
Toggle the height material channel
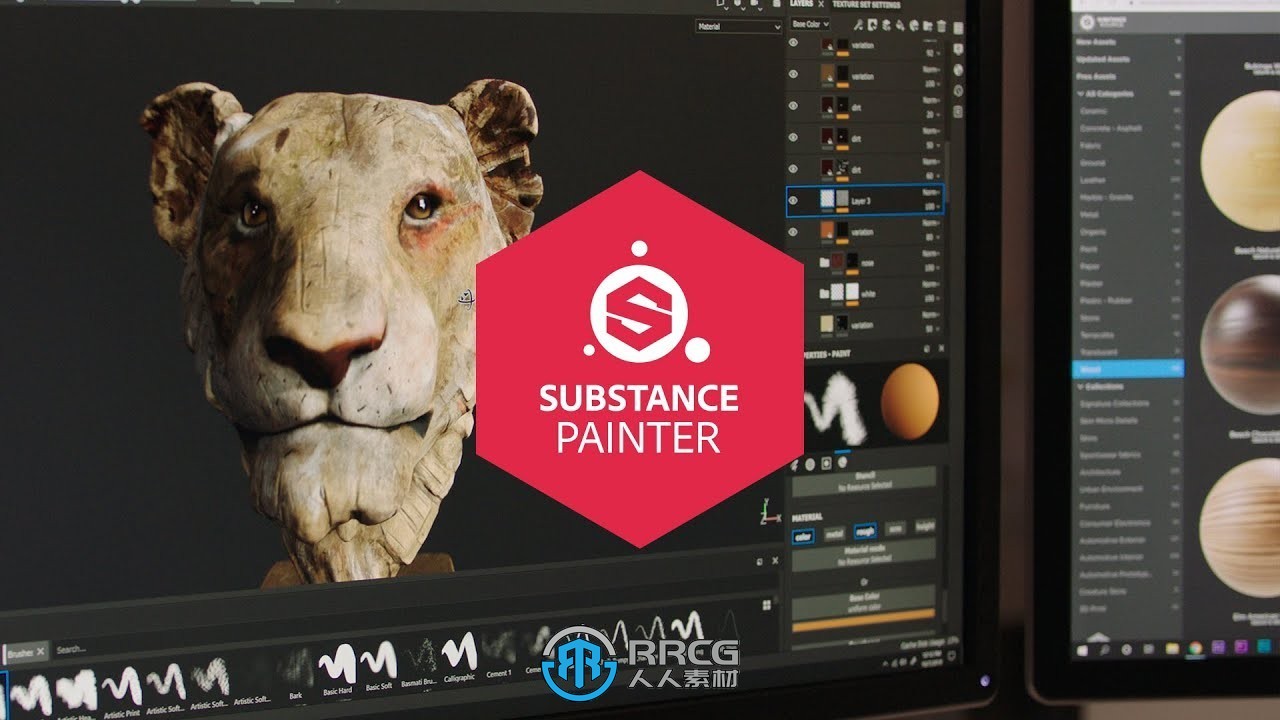(x=925, y=527)
